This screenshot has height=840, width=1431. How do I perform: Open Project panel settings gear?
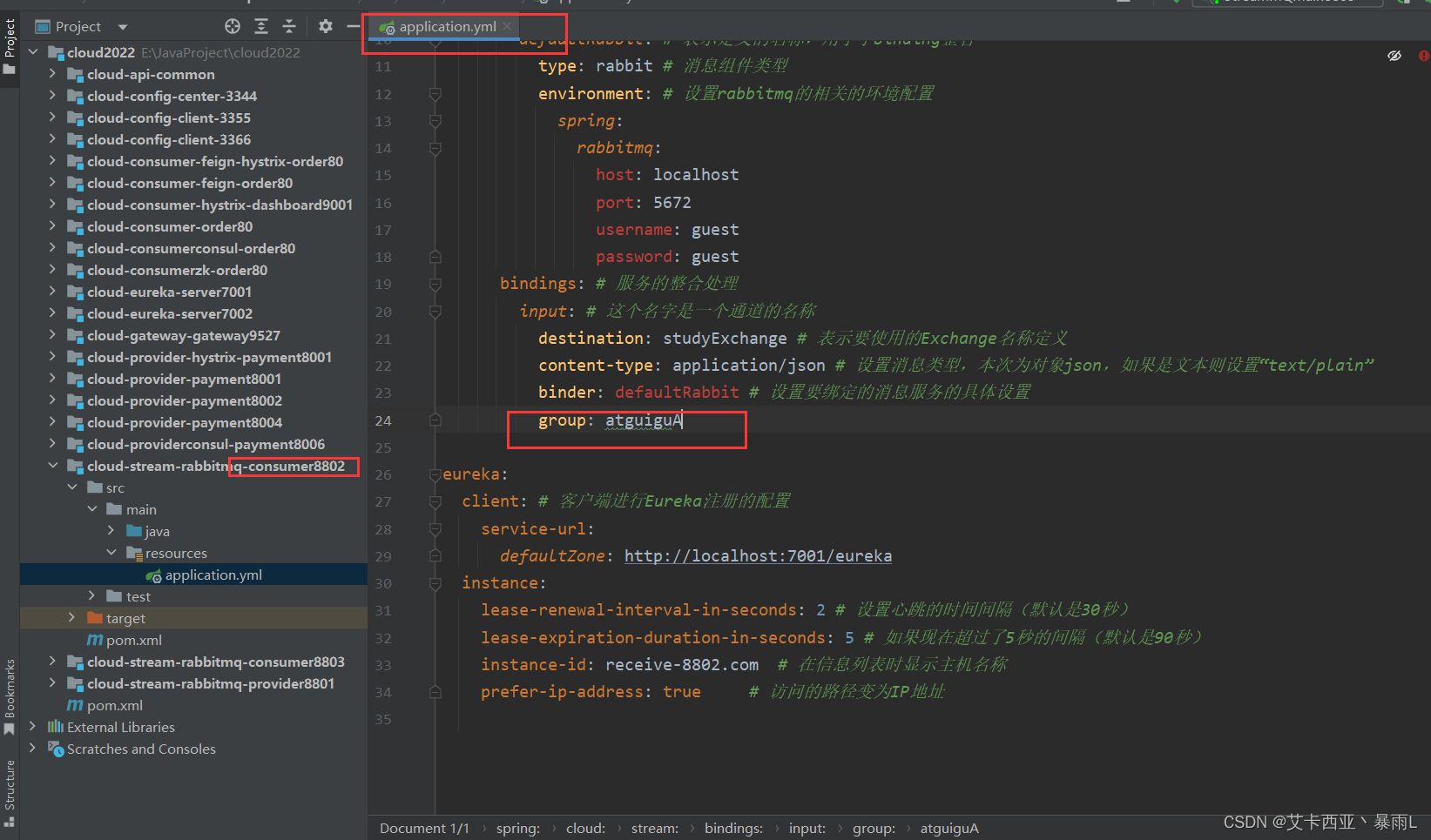[326, 26]
